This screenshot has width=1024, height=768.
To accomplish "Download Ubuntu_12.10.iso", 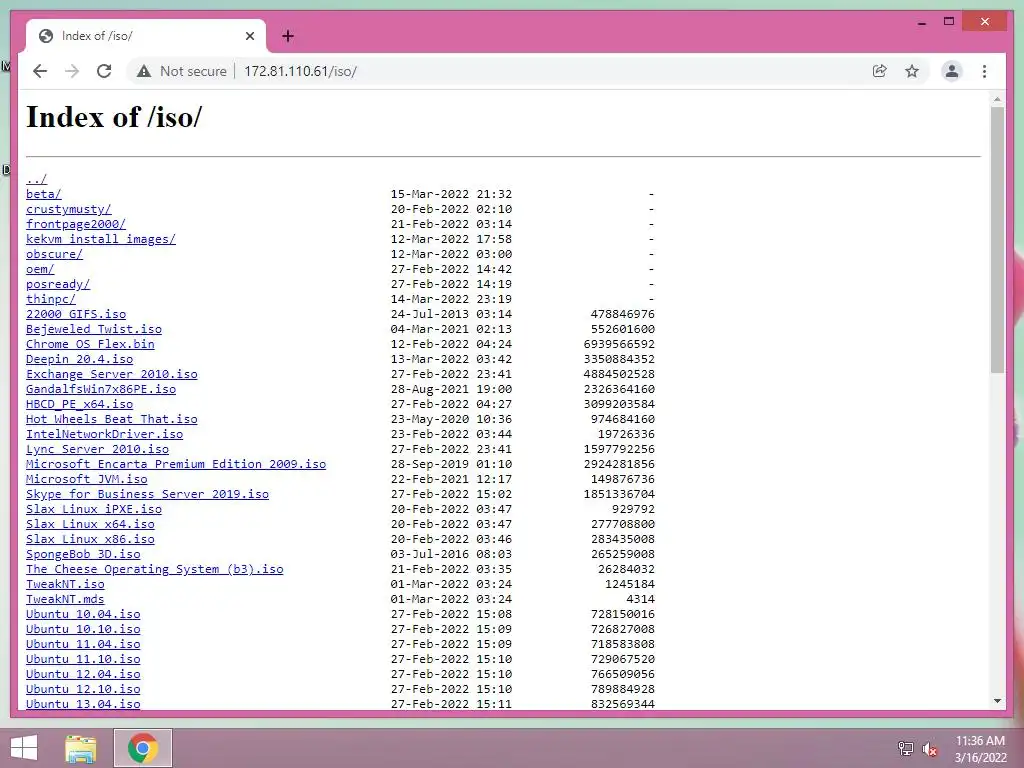I will click(x=83, y=690).
